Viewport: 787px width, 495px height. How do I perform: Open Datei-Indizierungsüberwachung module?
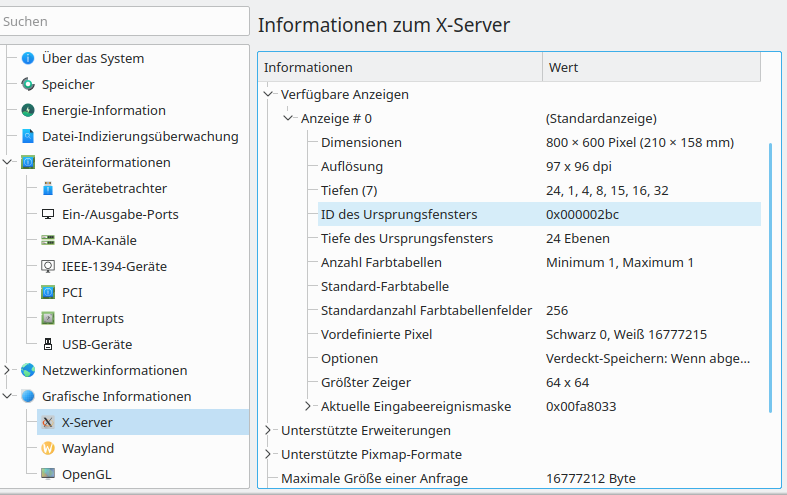coord(140,136)
